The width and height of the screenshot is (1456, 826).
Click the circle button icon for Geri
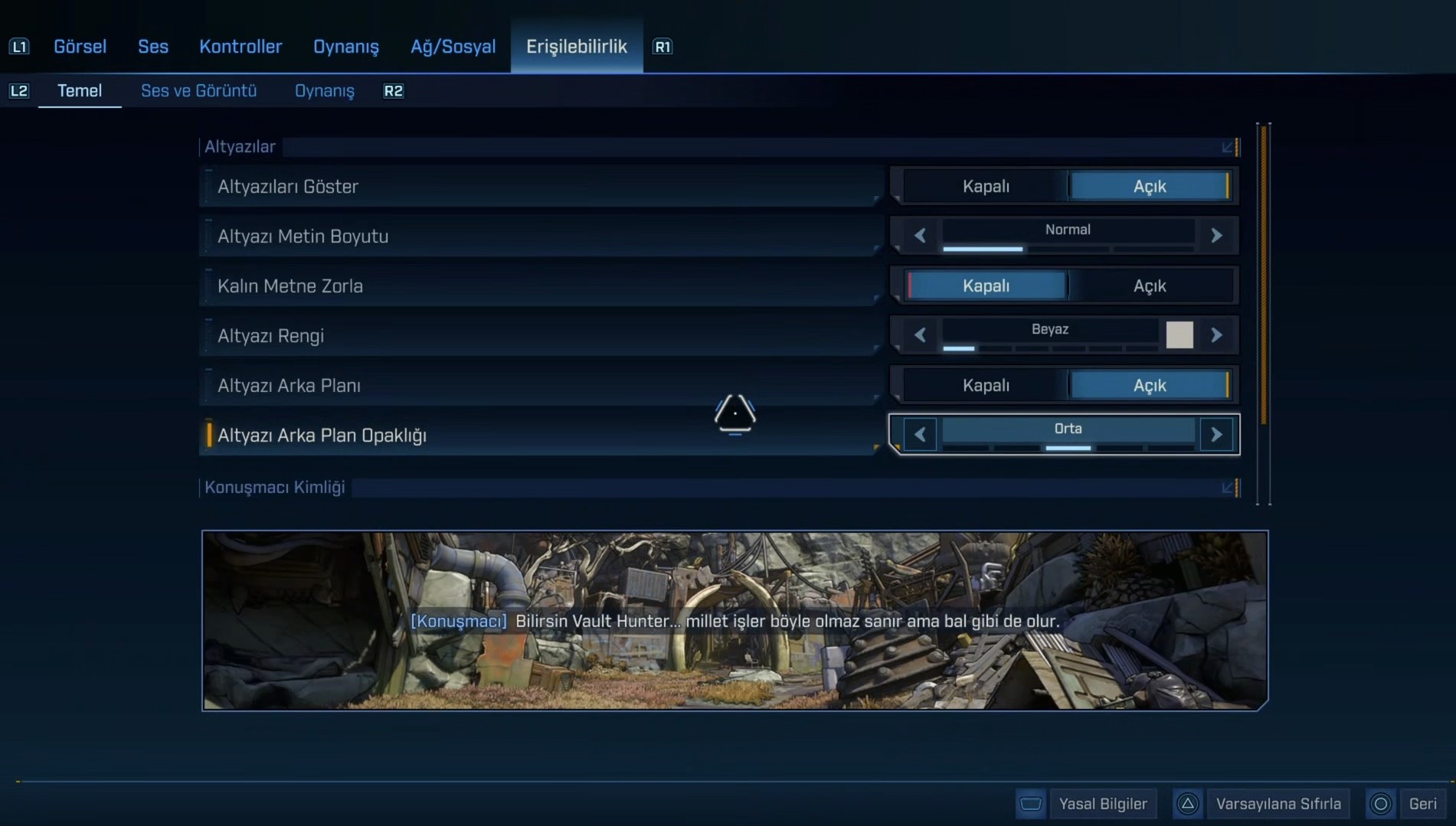1381,804
